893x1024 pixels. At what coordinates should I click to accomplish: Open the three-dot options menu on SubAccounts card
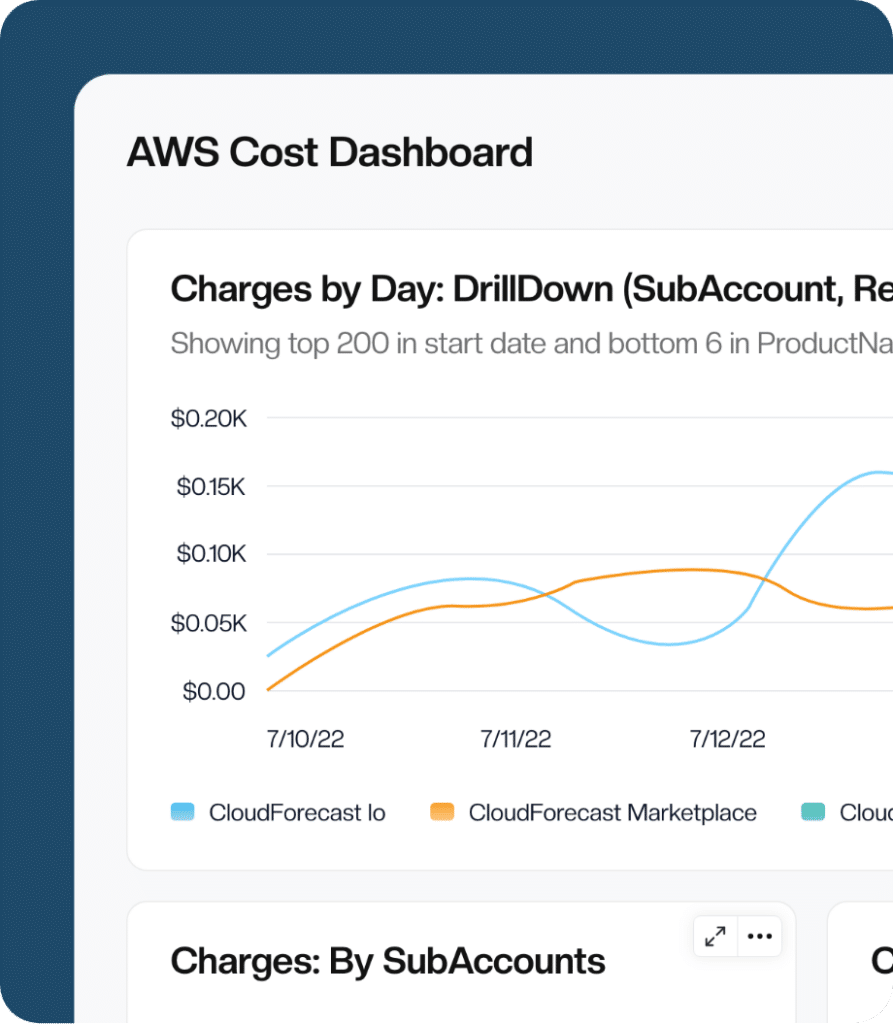point(760,936)
